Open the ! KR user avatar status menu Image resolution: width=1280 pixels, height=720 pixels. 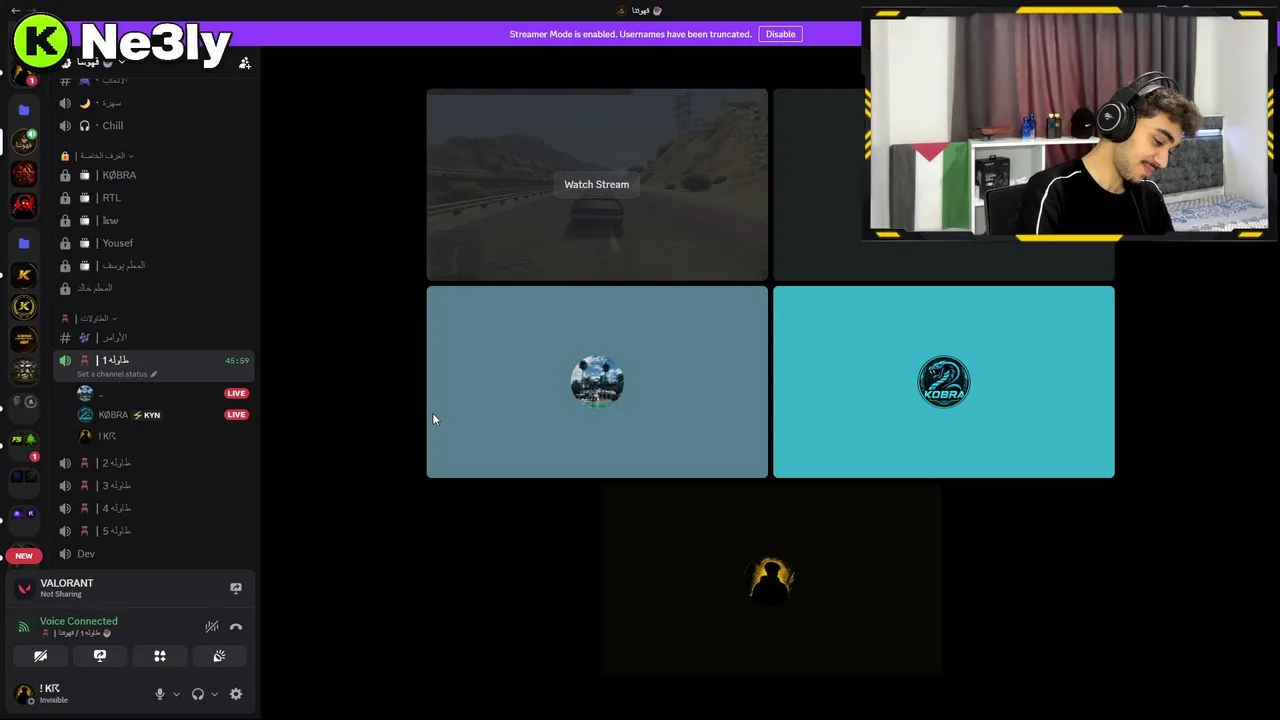[24, 694]
